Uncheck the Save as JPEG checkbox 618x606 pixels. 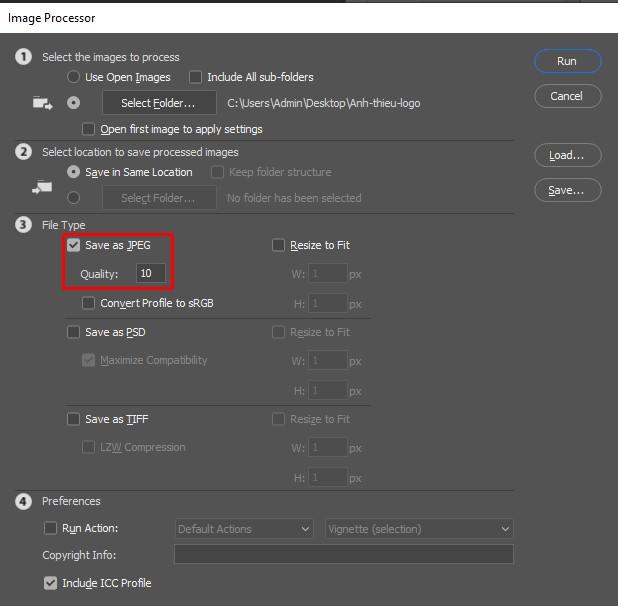tap(73, 245)
